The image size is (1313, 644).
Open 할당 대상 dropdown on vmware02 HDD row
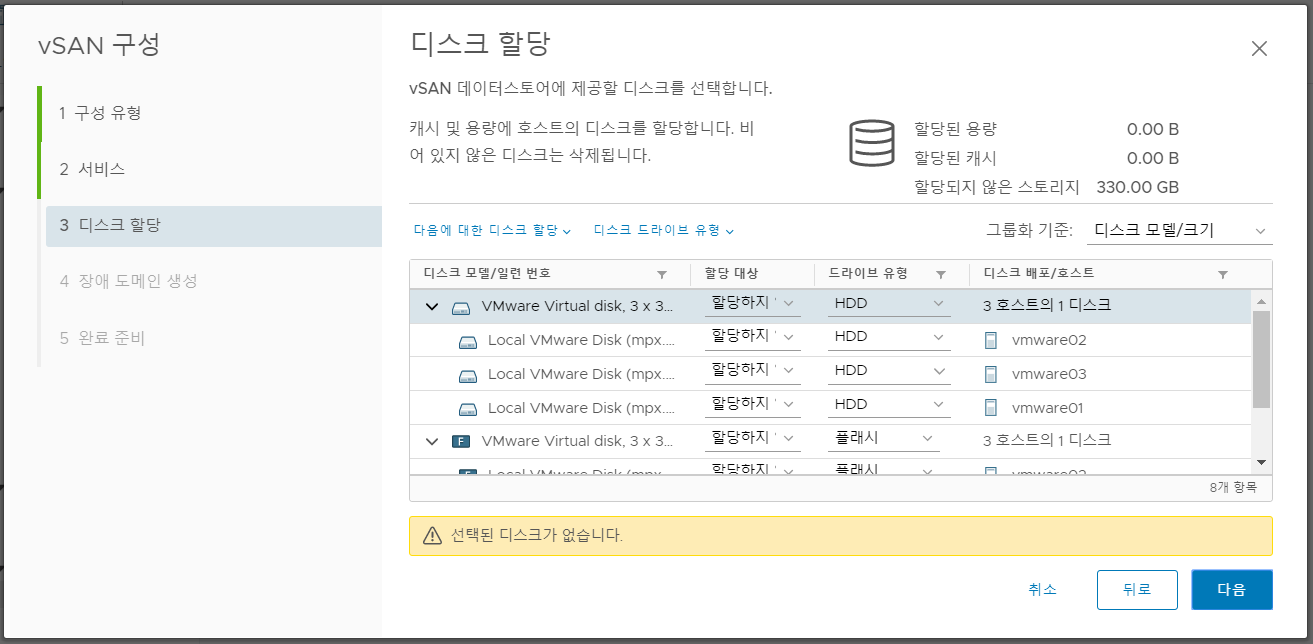753,337
